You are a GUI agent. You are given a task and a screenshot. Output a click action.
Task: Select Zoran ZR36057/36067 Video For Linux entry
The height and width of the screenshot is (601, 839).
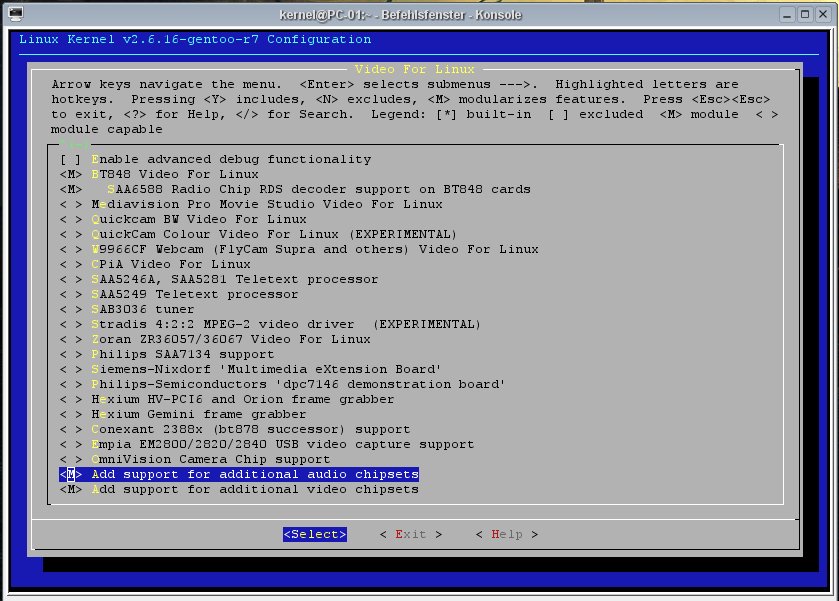coord(216,339)
